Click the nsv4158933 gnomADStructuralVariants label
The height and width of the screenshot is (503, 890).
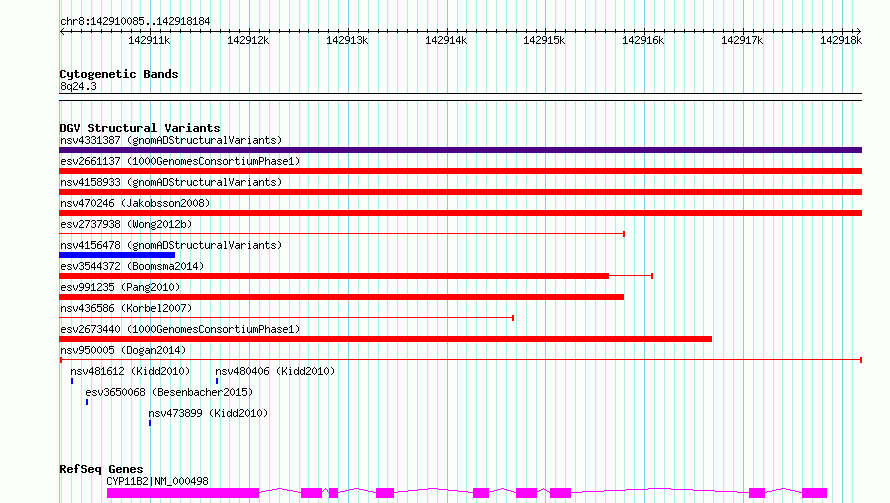171,182
